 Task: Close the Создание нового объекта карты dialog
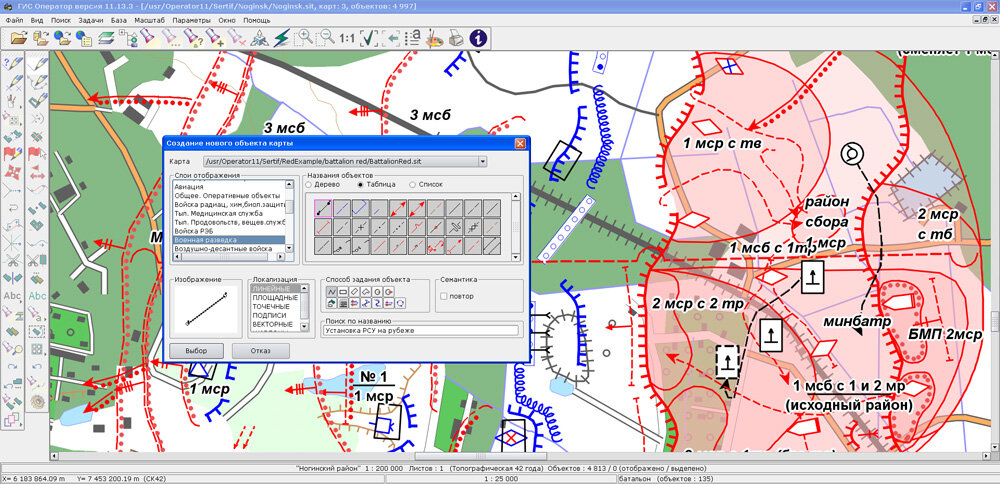[x=520, y=143]
